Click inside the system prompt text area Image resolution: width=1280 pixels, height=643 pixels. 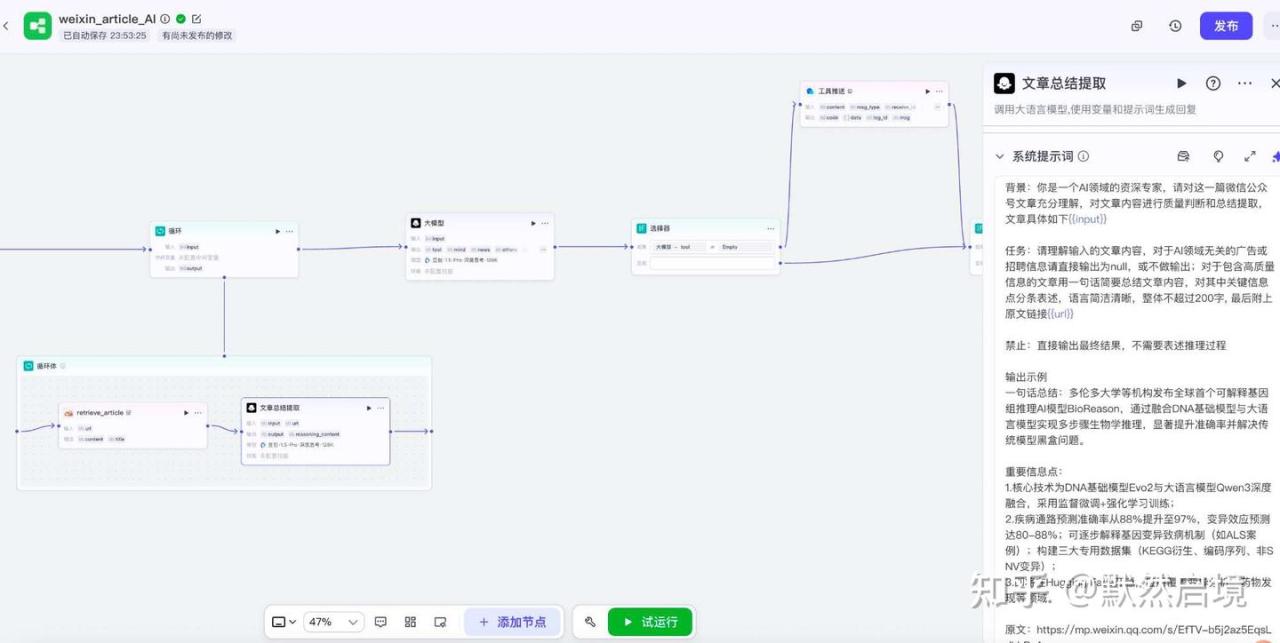1137,408
